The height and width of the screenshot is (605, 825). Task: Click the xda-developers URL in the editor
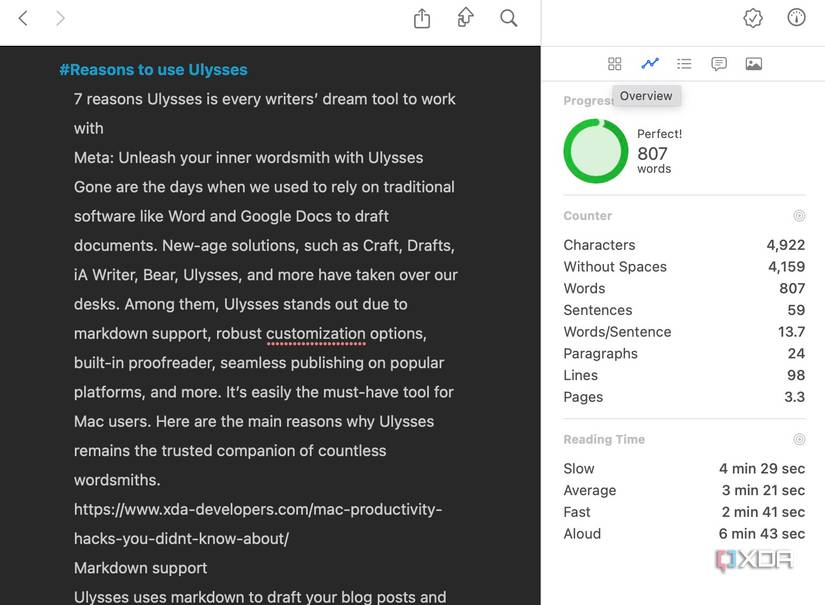pos(258,524)
